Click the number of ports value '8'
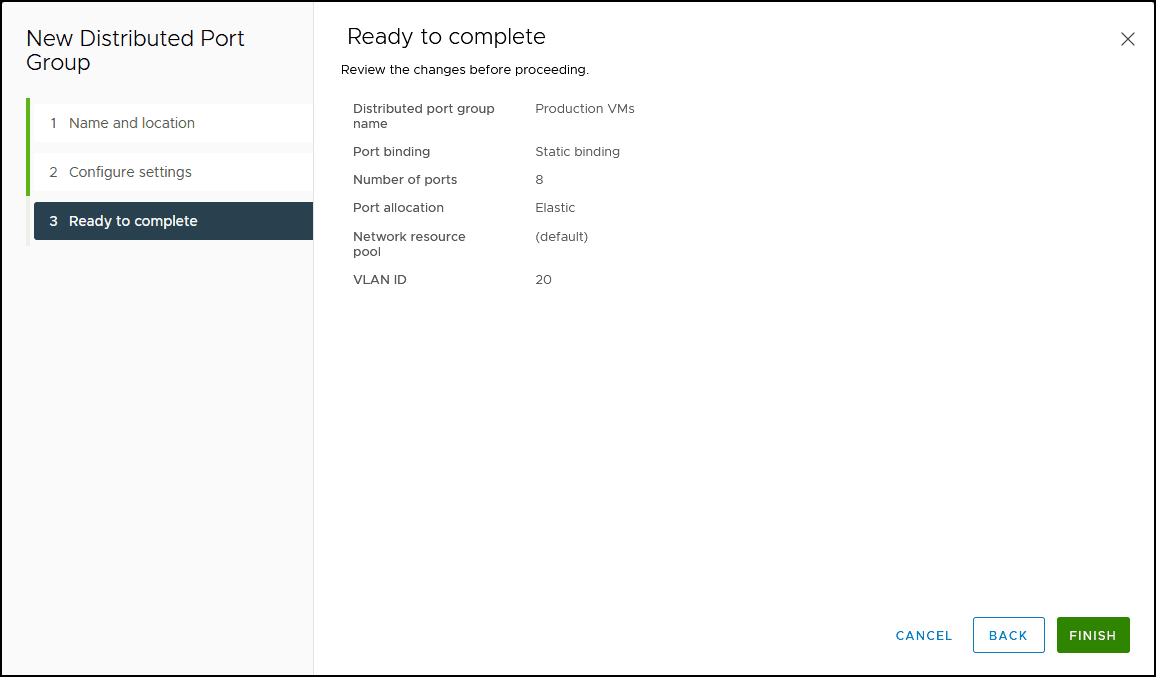1156x677 pixels. point(539,179)
